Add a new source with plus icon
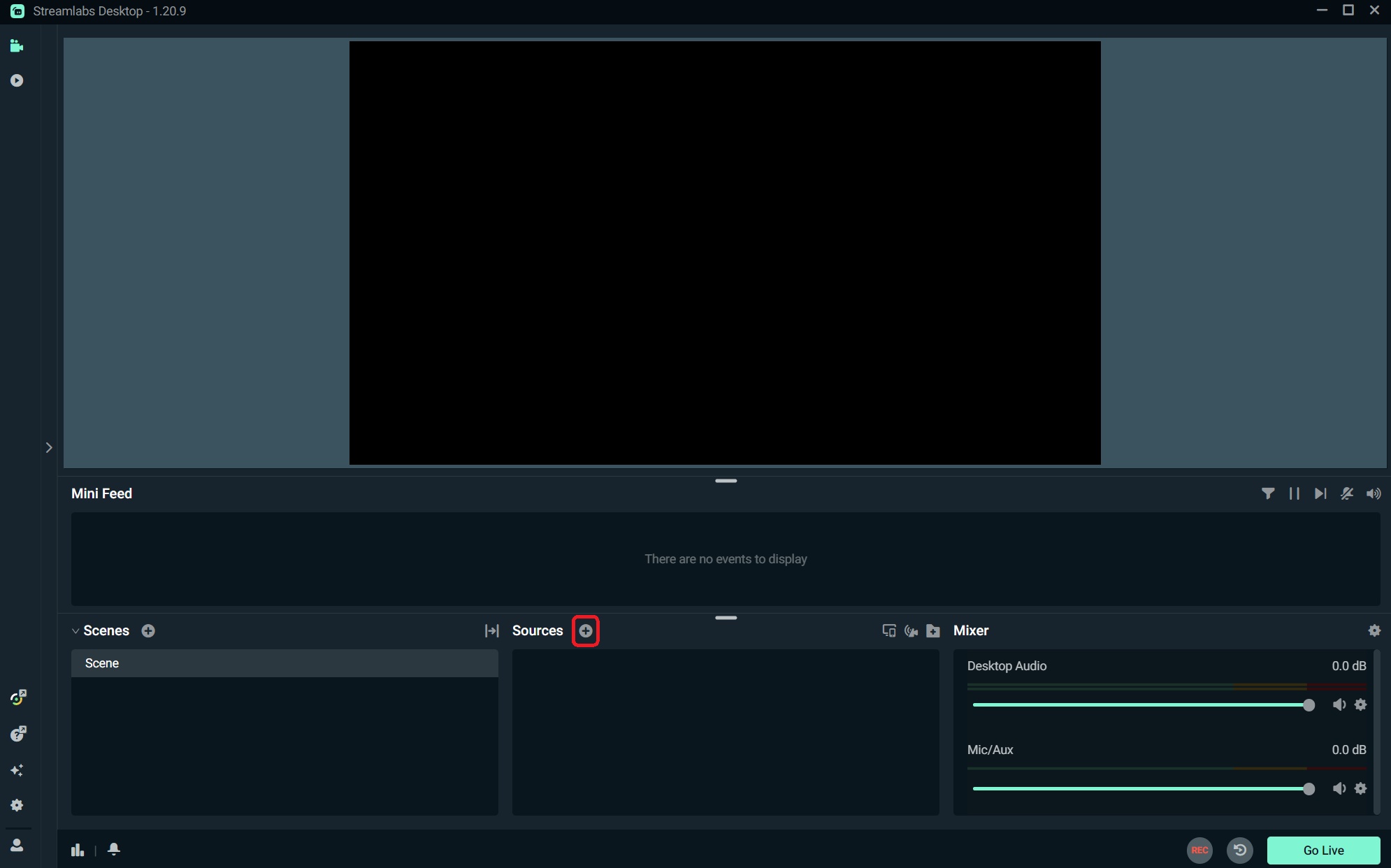Viewport: 1391px width, 868px height. [586, 631]
